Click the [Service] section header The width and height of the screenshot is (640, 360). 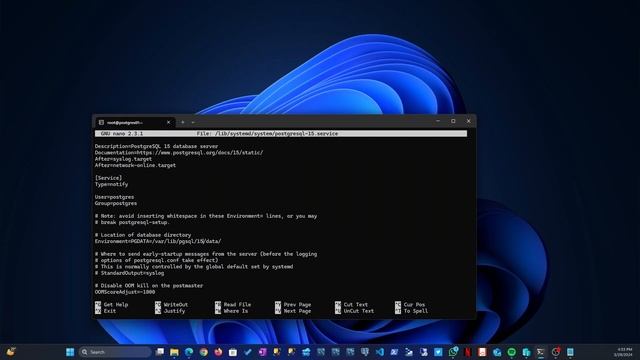point(108,178)
